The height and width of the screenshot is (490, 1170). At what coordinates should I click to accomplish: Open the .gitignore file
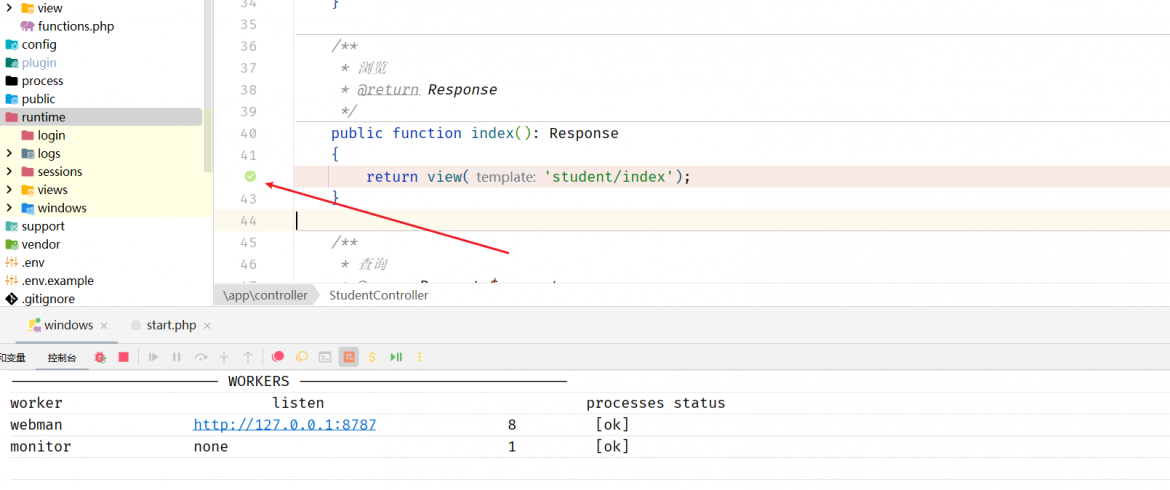coord(48,299)
